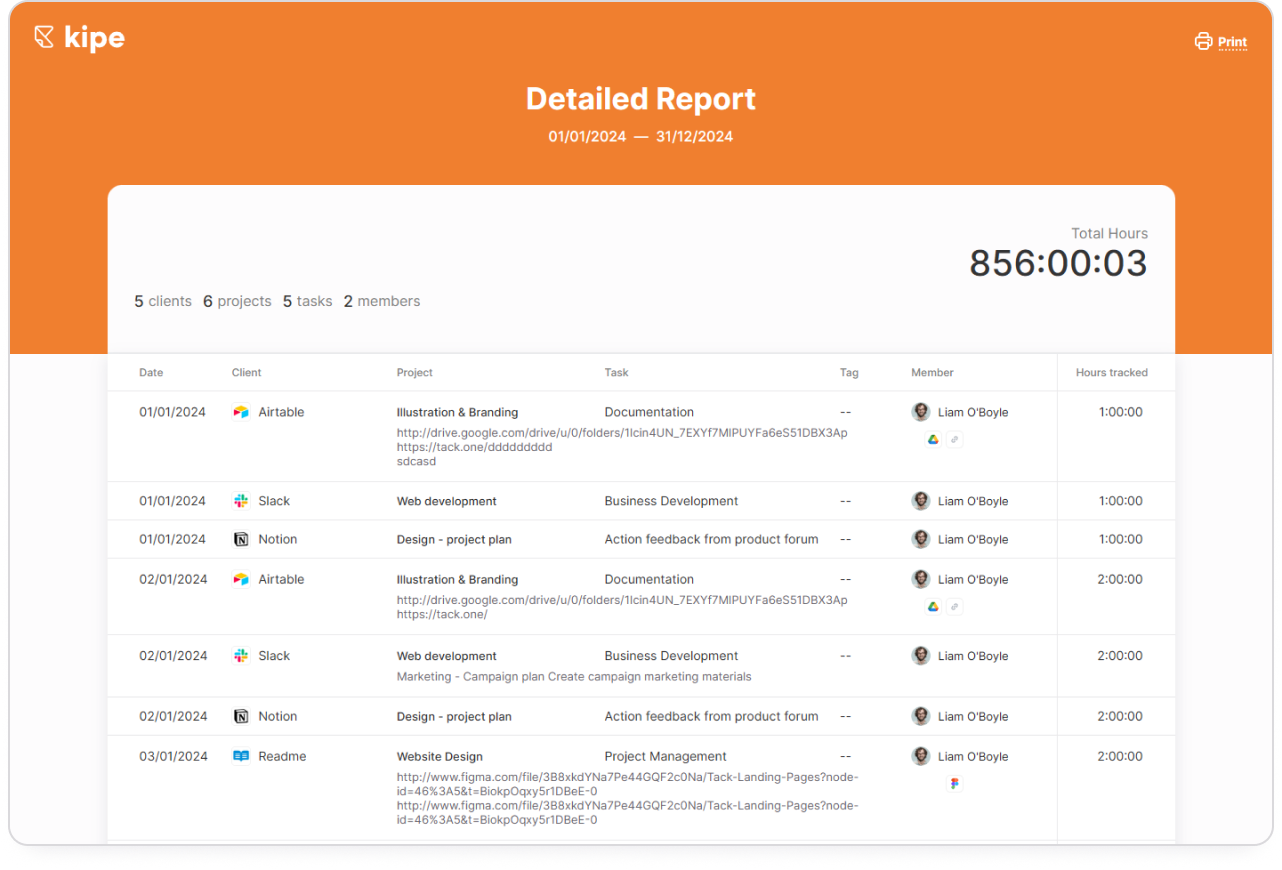Click Liam O'Boyle avatar in 01/01/2024 Airtable row

tap(921, 412)
